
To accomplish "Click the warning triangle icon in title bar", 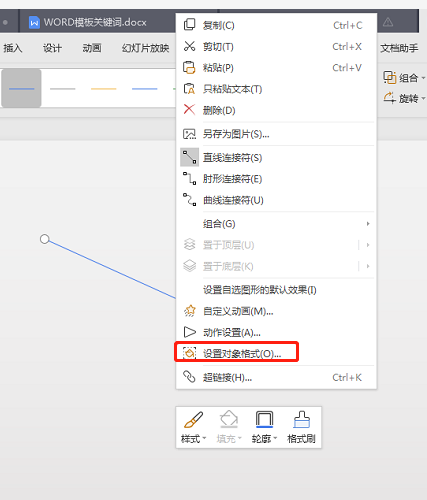I will pos(388,22).
